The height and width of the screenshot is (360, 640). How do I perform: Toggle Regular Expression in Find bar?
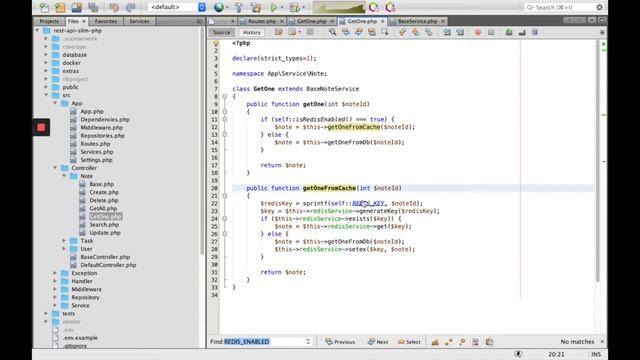click(x=462, y=342)
